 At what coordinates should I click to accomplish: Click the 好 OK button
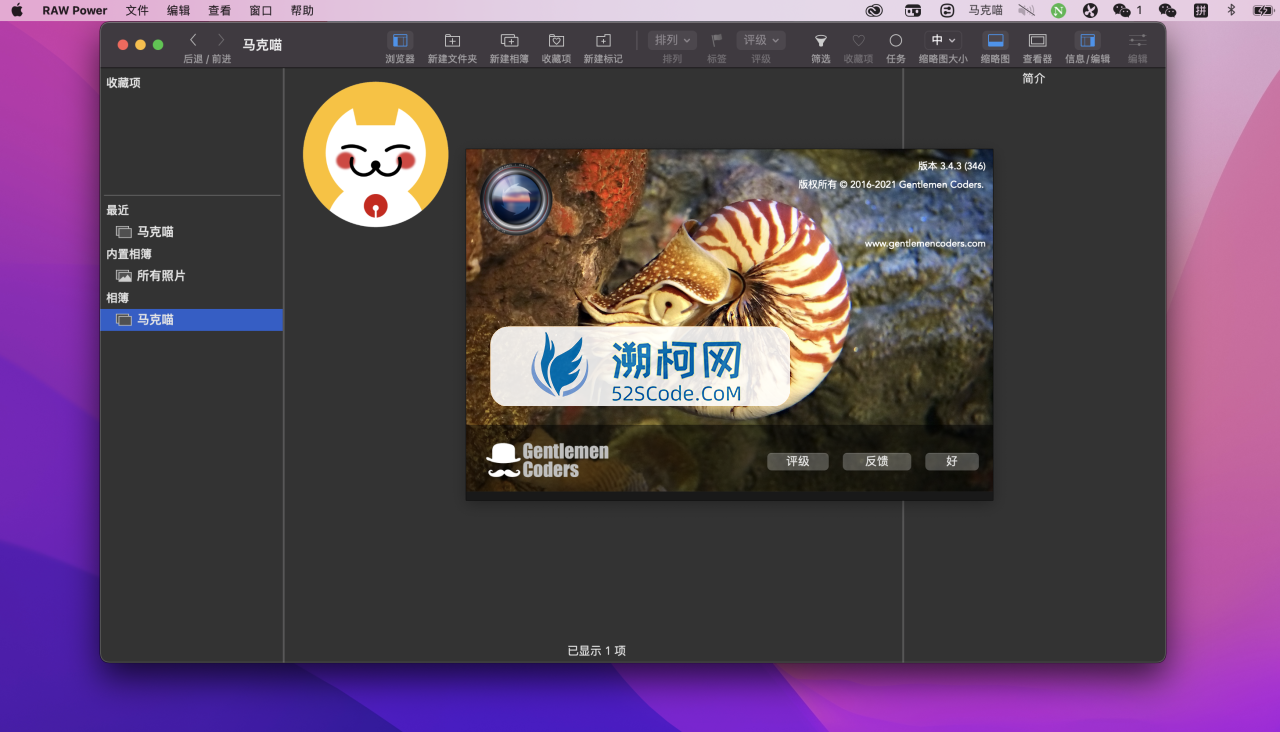951,461
